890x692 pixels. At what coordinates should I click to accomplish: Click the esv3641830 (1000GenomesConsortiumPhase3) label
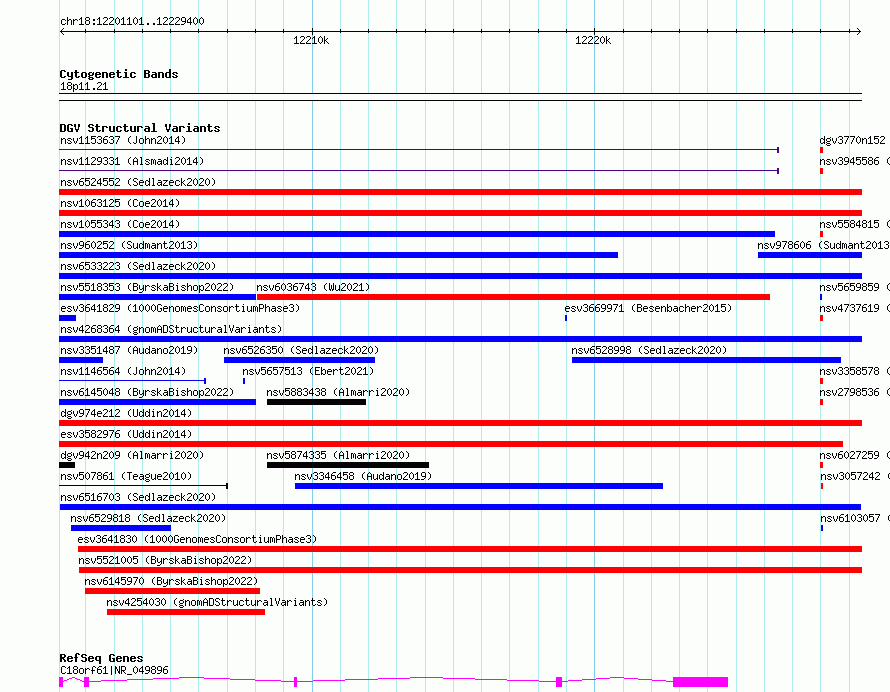pyautogui.click(x=197, y=539)
